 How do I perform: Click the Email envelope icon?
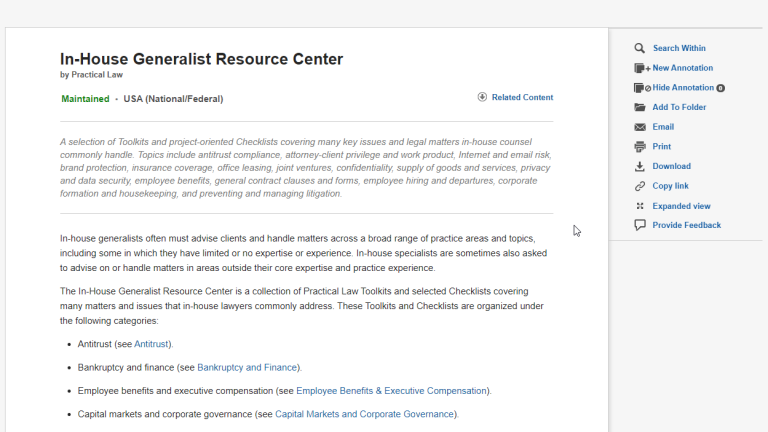point(640,127)
